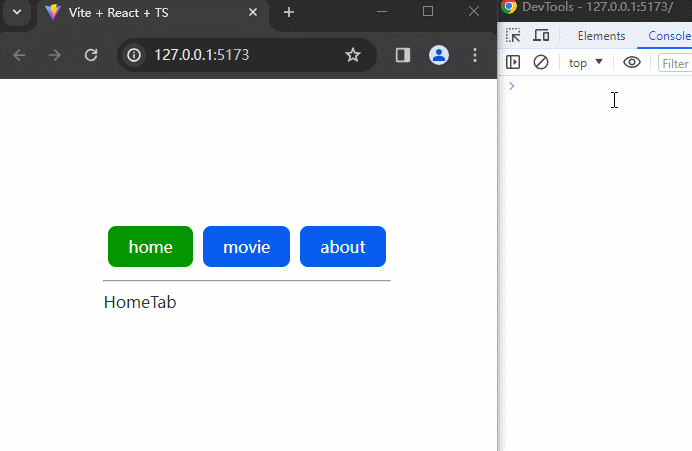
Task: Go back to the previous page
Action: click(x=19, y=55)
